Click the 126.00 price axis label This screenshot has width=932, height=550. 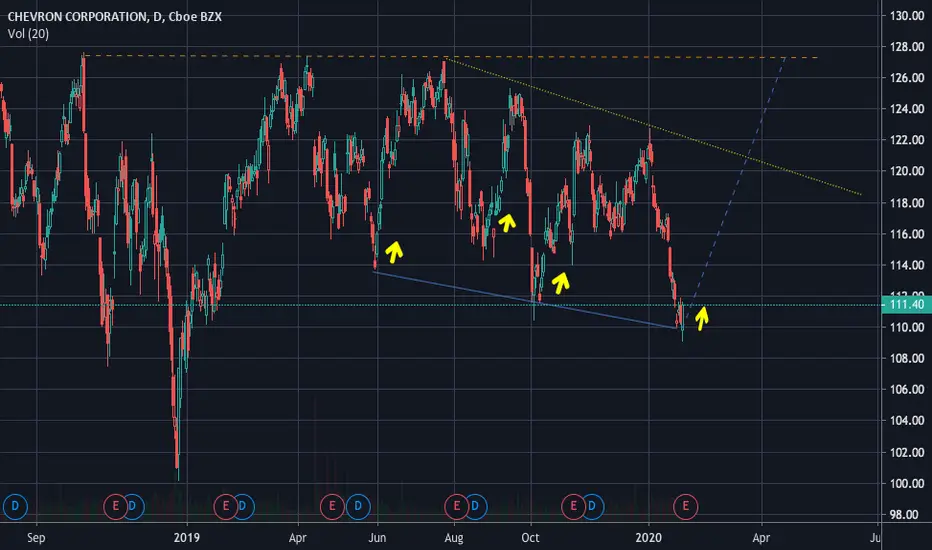(907, 78)
